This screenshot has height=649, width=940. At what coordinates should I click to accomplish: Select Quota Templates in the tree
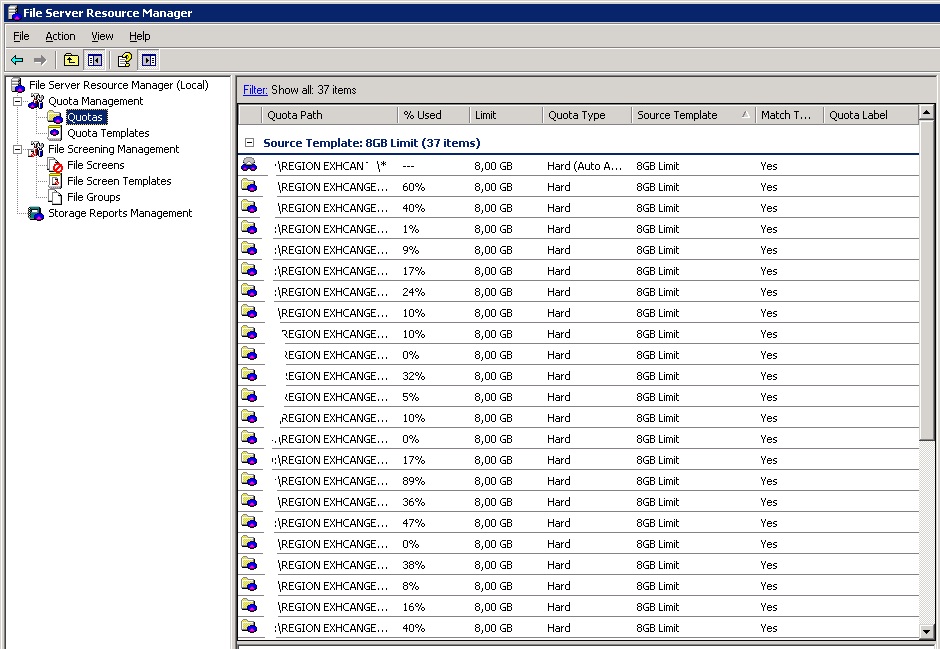click(108, 133)
